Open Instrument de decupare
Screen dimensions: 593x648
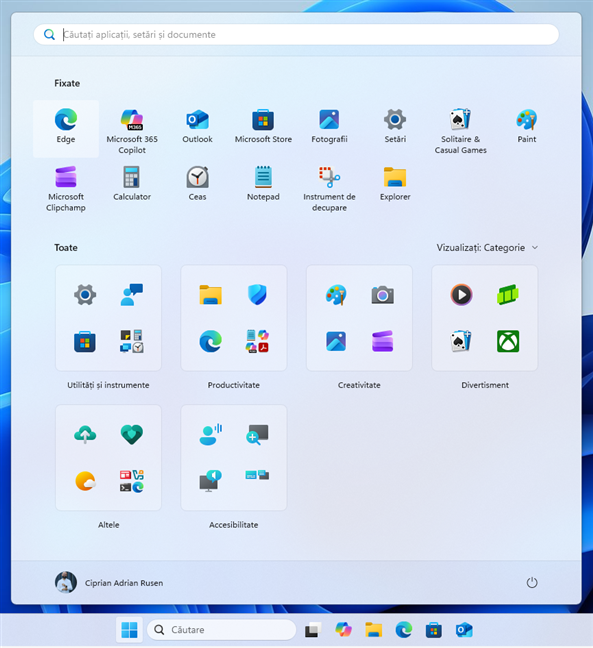(x=329, y=189)
